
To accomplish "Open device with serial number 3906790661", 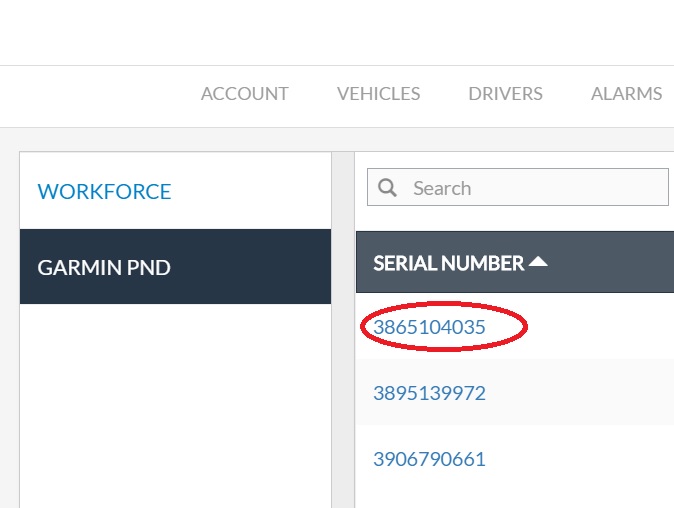I will (429, 460).
